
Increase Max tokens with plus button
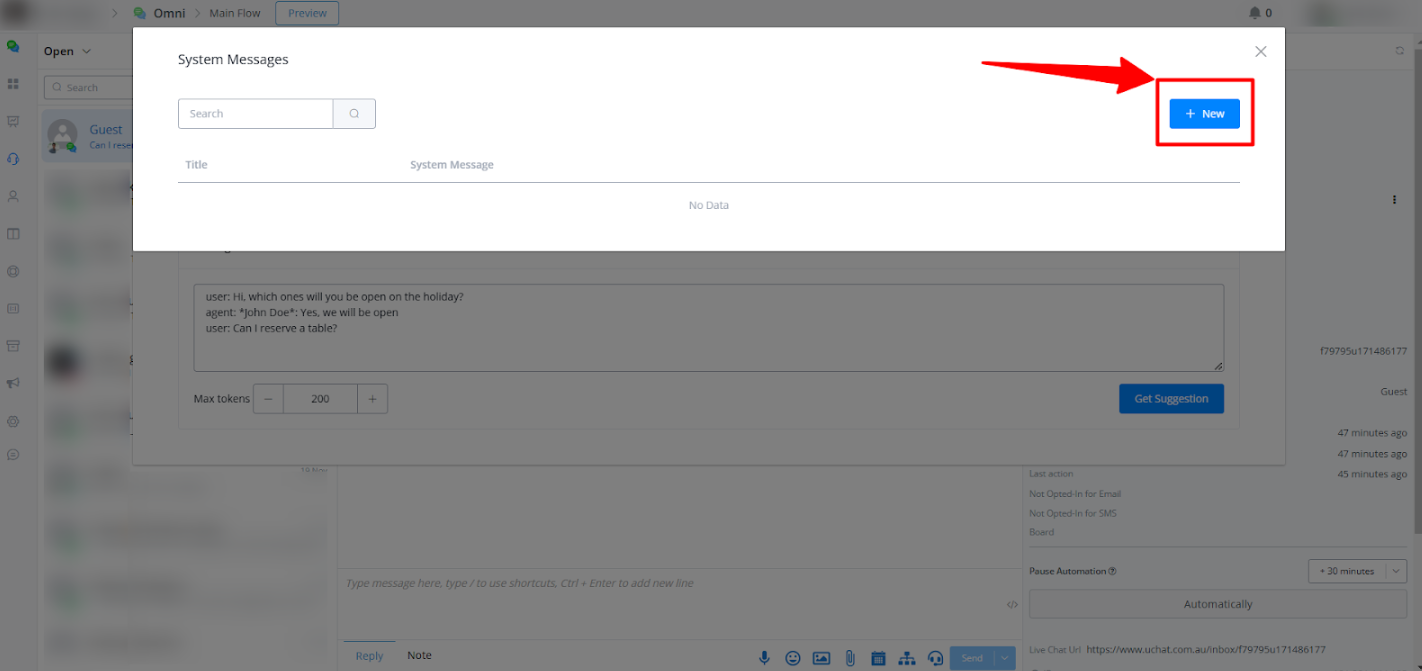372,399
